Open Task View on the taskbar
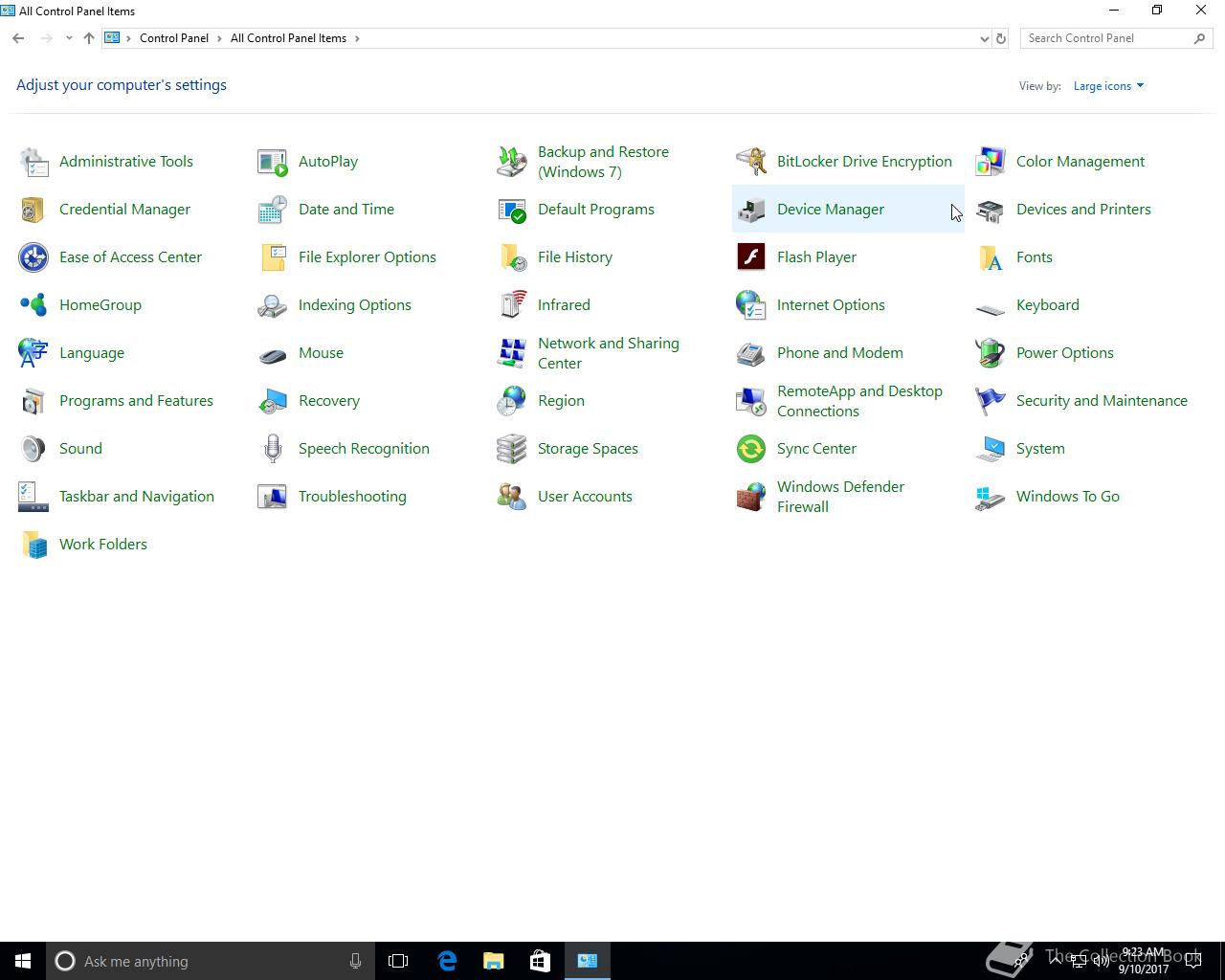The height and width of the screenshot is (980, 1225). coord(398,961)
